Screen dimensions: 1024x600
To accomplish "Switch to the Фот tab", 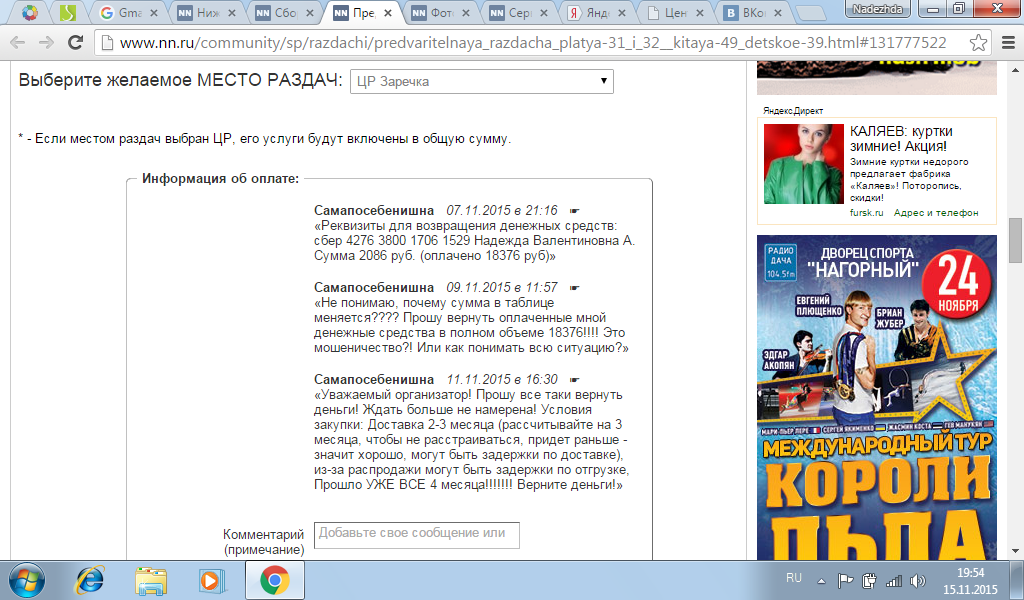I will [x=442, y=12].
